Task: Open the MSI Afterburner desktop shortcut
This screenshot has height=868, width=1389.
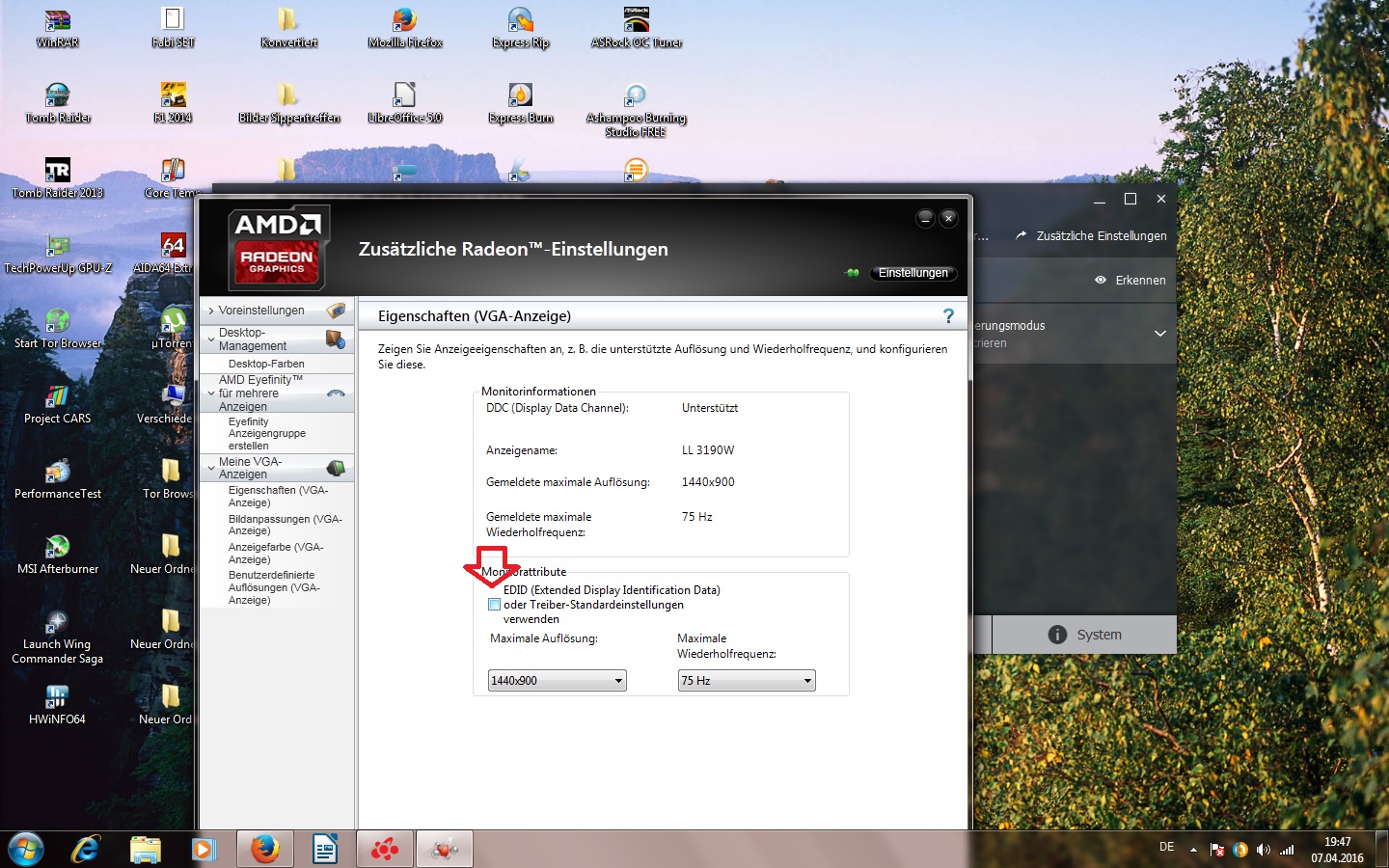Action: pyautogui.click(x=58, y=554)
